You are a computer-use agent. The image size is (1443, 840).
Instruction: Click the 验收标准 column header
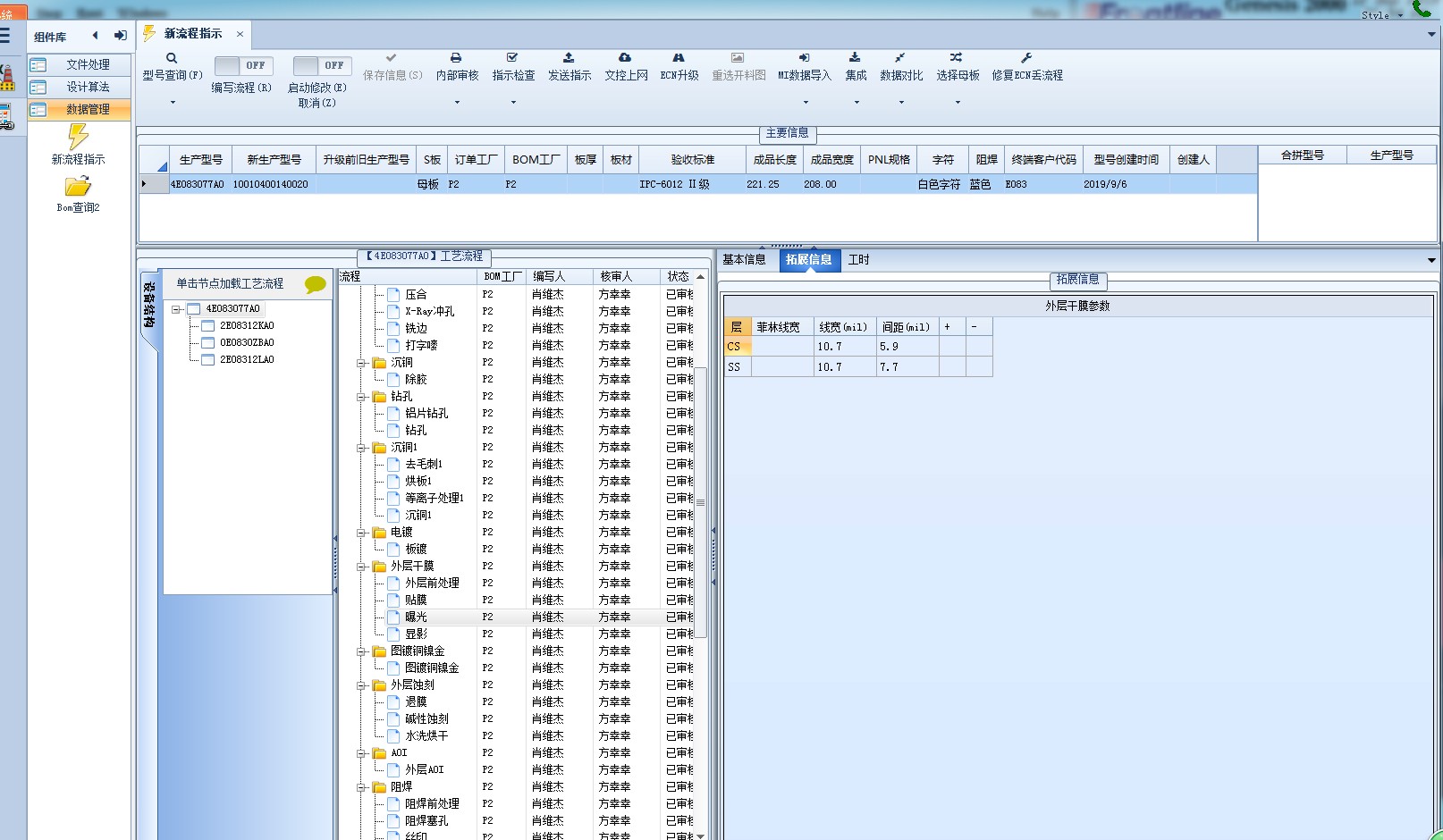point(693,160)
